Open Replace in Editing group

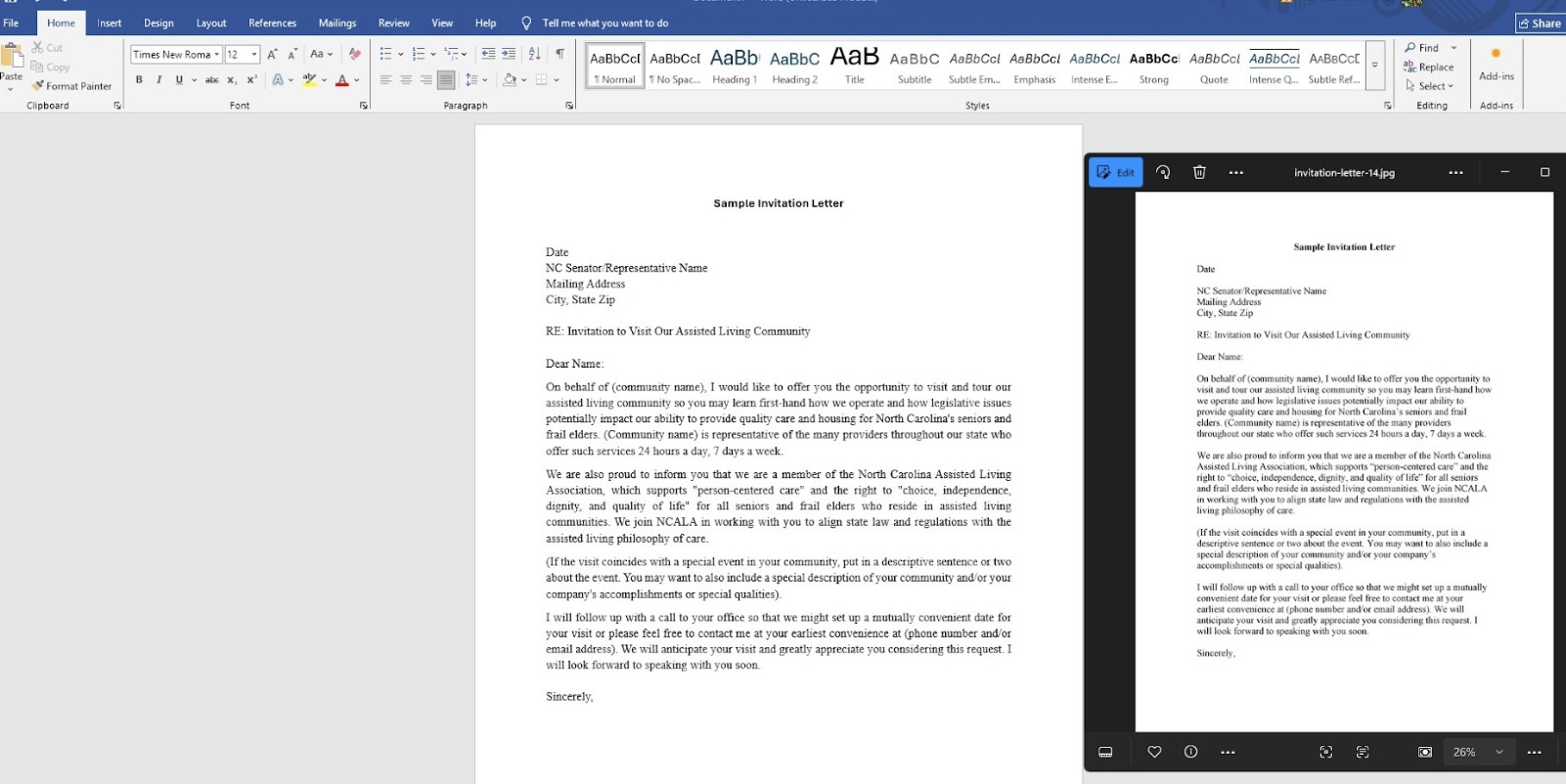click(x=1429, y=66)
